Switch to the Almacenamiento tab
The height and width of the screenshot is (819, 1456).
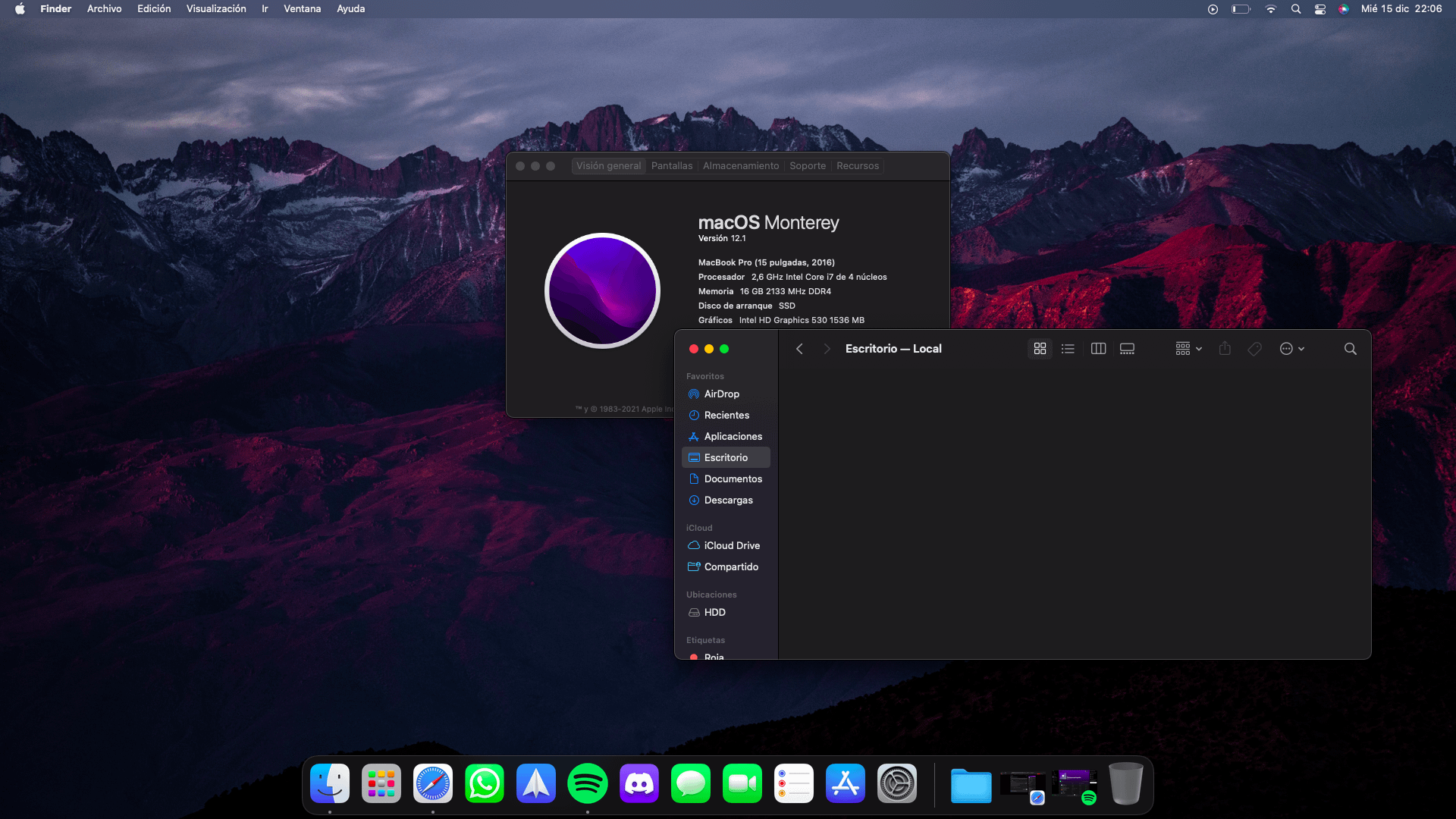tap(741, 166)
